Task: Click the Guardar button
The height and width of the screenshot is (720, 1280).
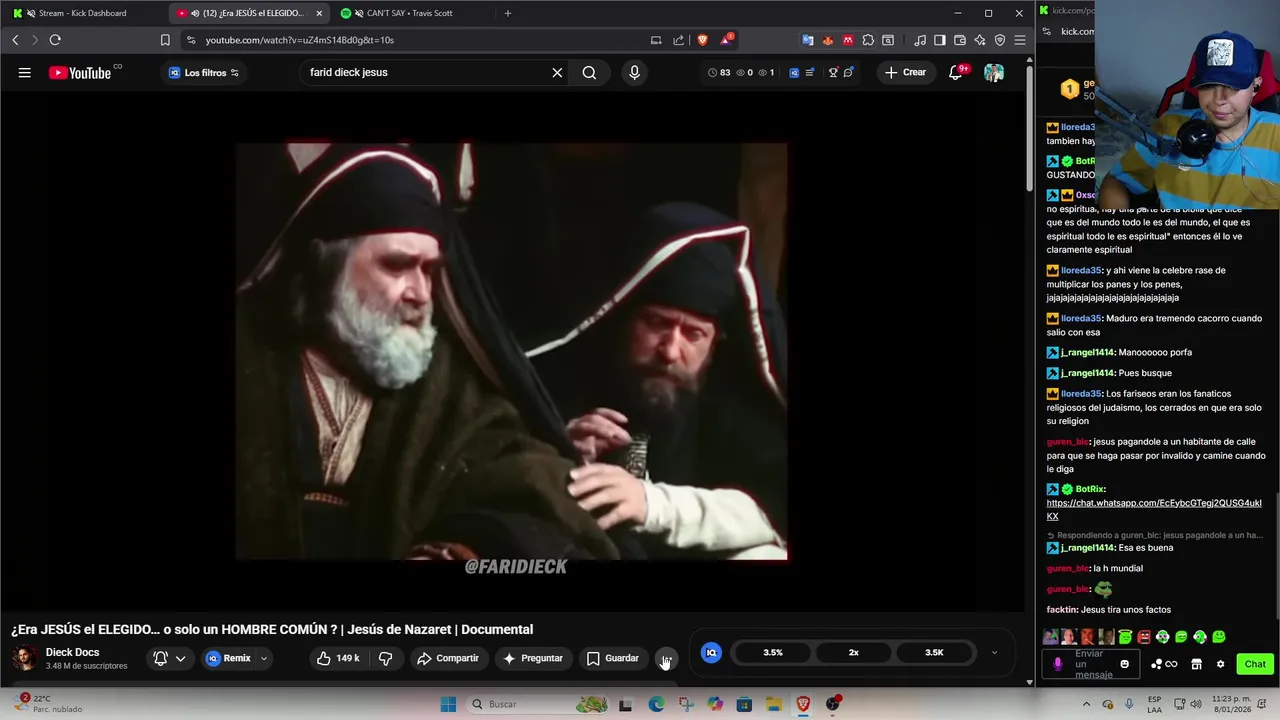Action: [x=612, y=658]
